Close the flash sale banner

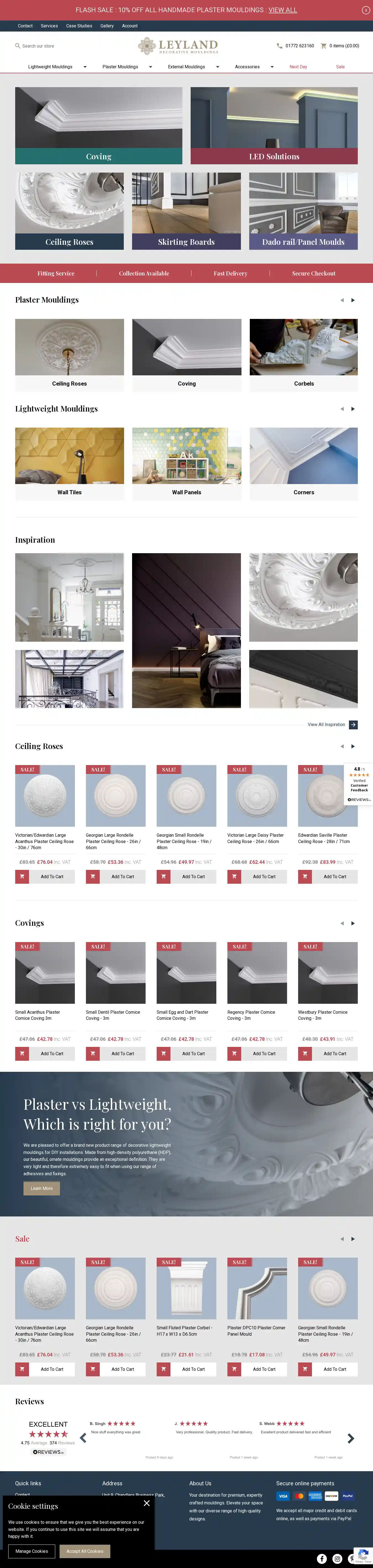(x=366, y=10)
